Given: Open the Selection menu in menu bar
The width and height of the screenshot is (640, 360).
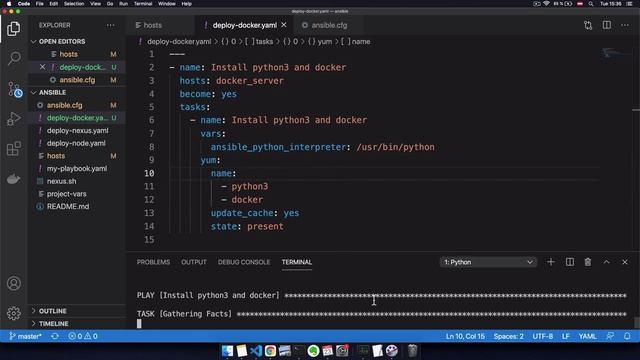Looking at the screenshot, I should [x=74, y=4].
